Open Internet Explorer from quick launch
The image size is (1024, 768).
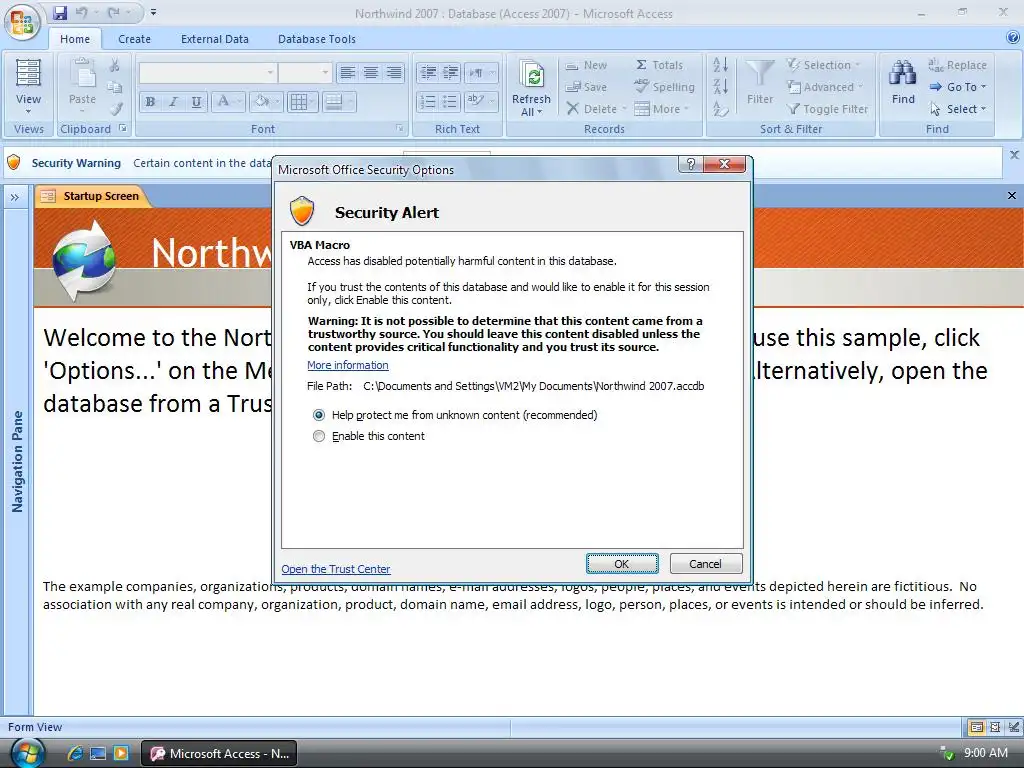75,753
